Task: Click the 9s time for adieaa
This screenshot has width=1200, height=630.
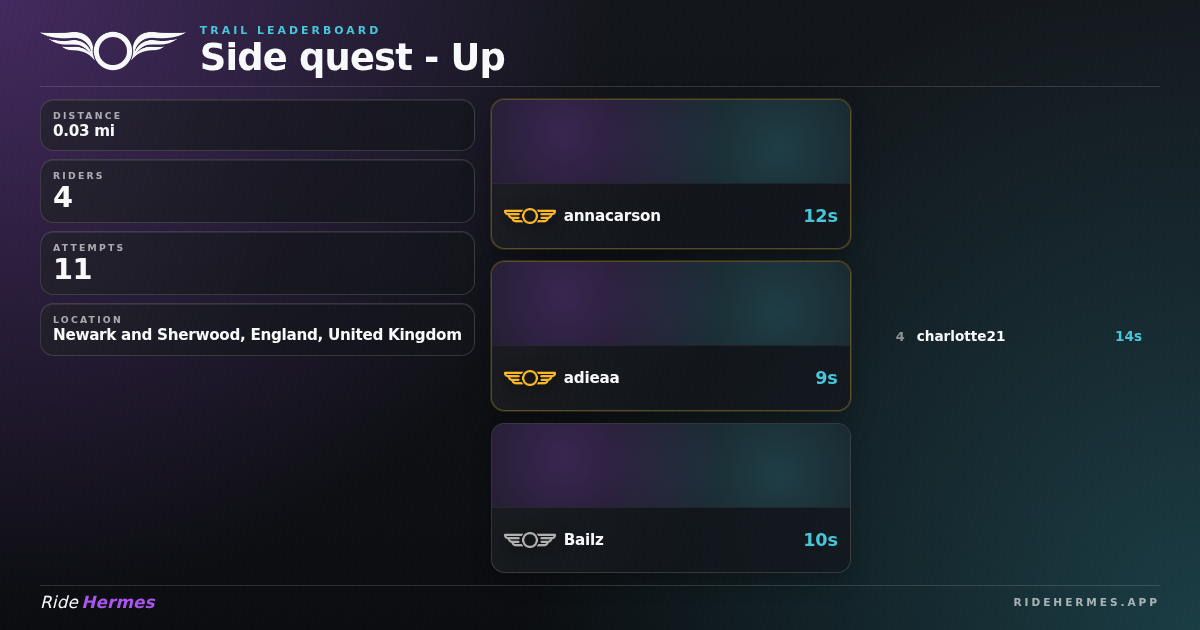Action: 826,378
